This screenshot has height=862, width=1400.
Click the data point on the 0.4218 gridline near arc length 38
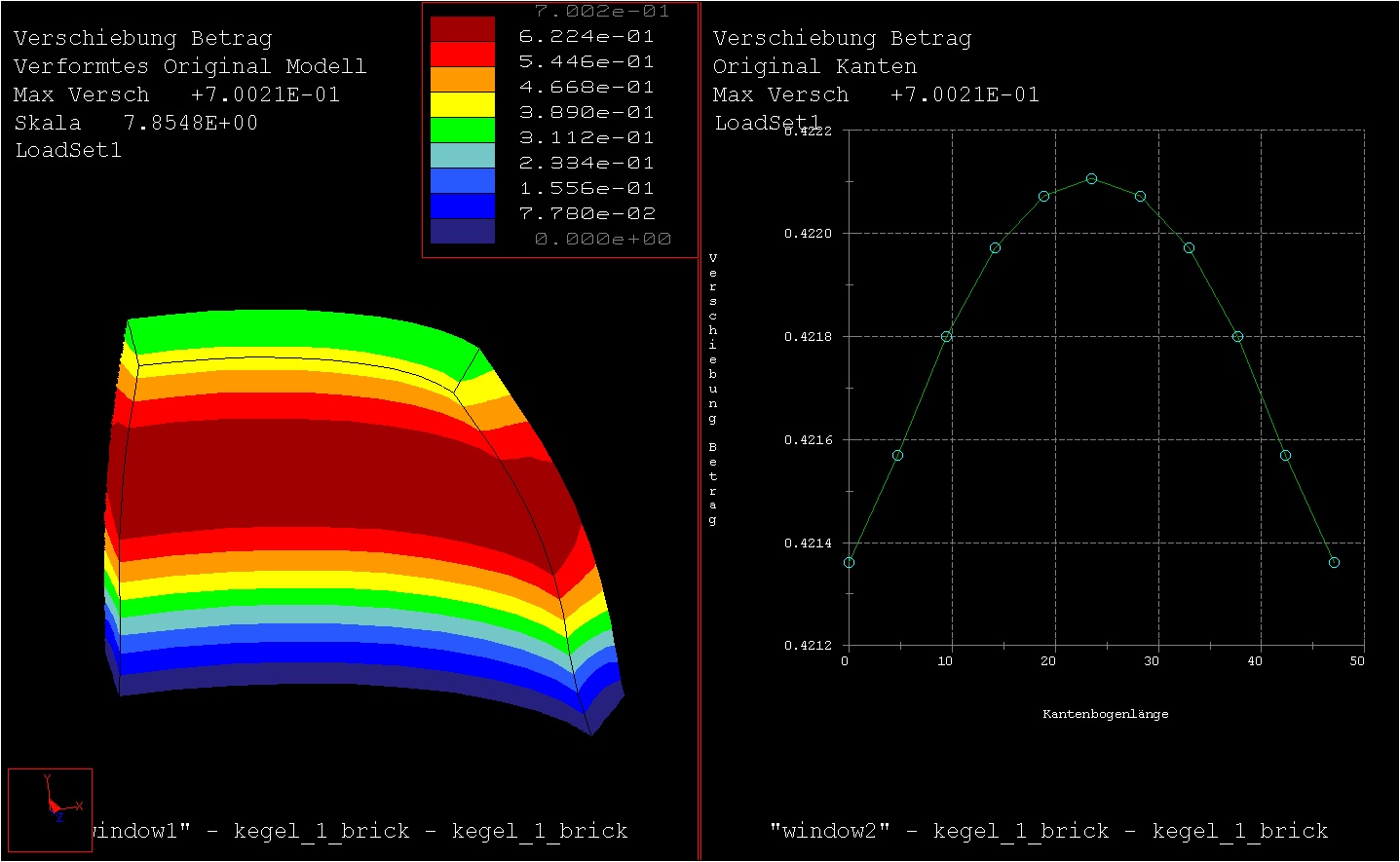(1237, 337)
